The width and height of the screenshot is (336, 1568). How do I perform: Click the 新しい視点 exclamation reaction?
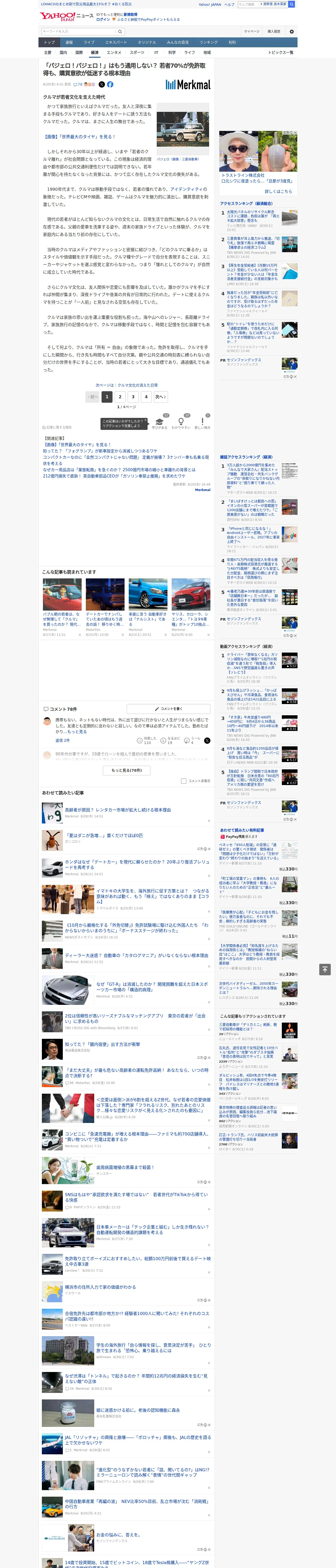point(203,422)
